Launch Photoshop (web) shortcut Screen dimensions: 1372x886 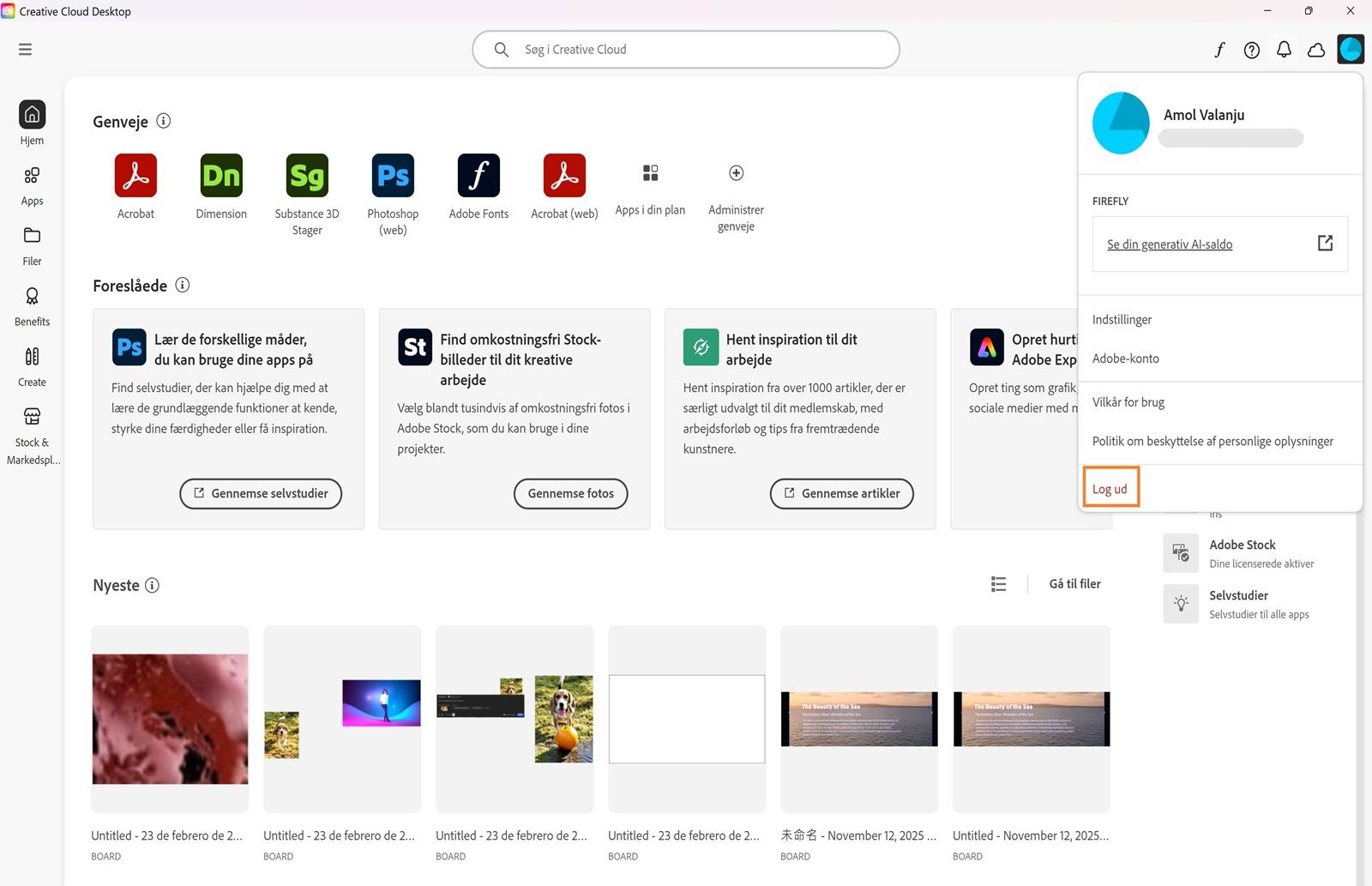(393, 175)
